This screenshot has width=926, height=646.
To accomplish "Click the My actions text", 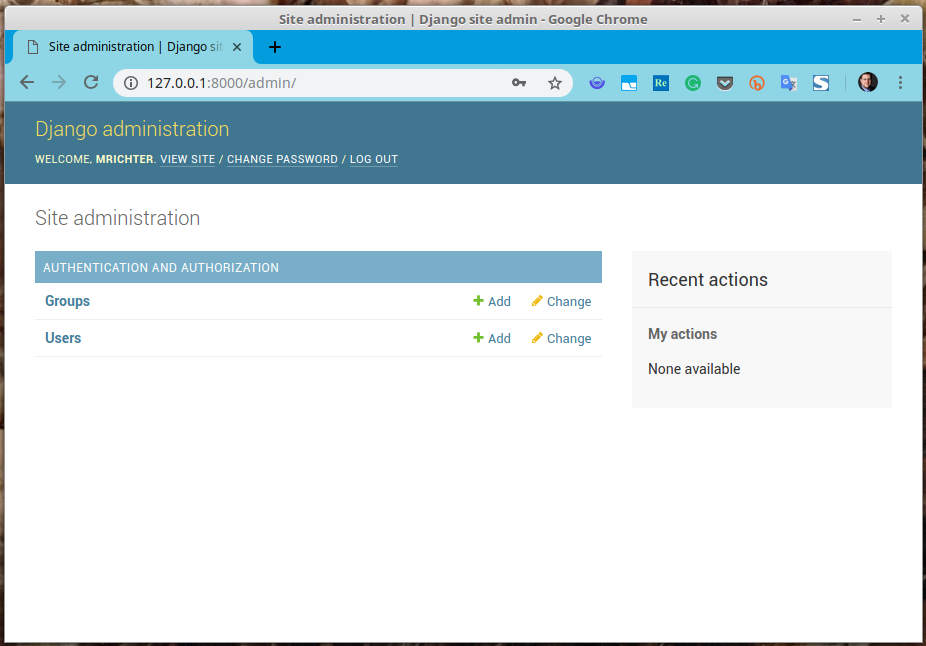I will [682, 334].
